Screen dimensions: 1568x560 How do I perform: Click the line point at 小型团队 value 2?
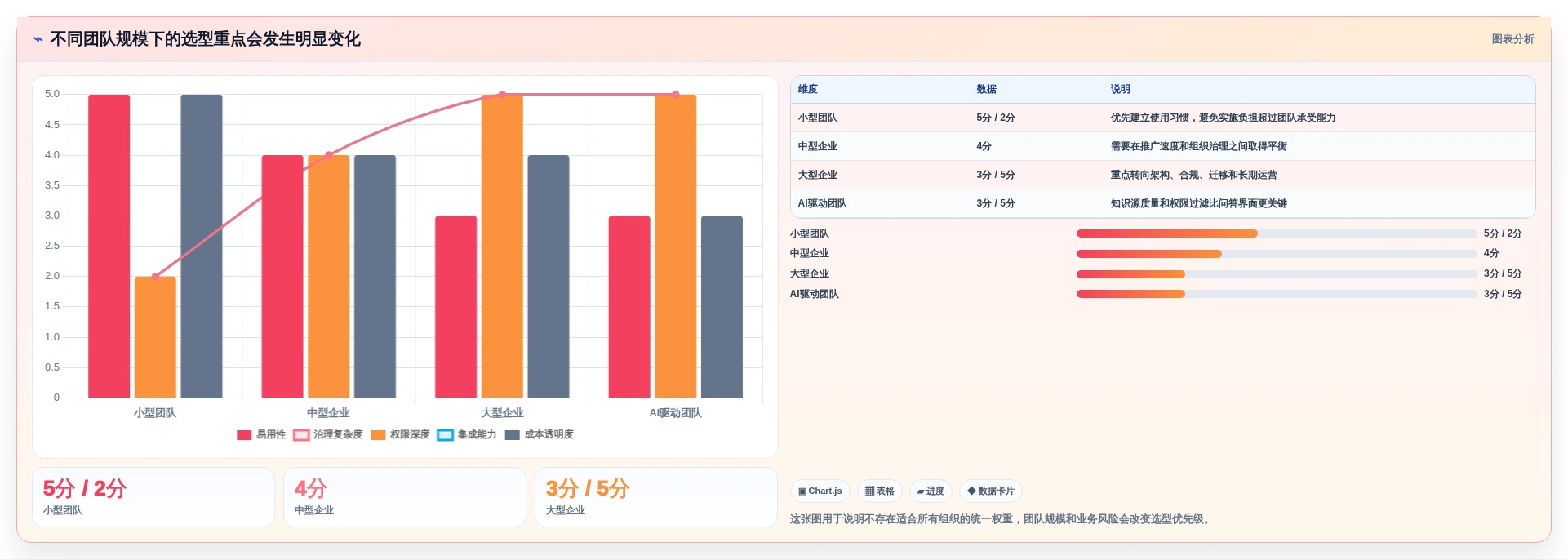(155, 276)
